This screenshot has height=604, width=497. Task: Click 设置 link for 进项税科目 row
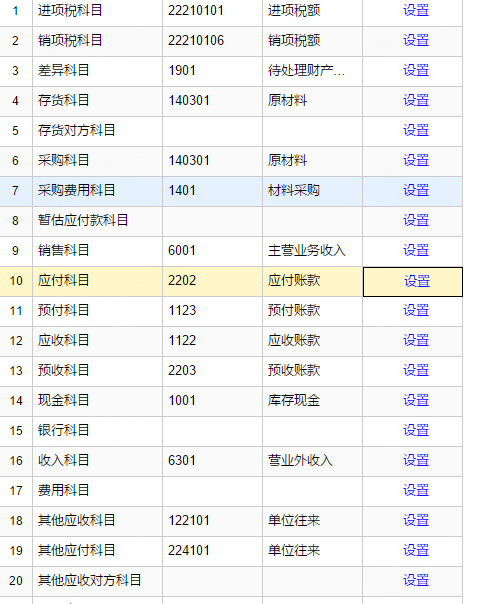click(416, 10)
